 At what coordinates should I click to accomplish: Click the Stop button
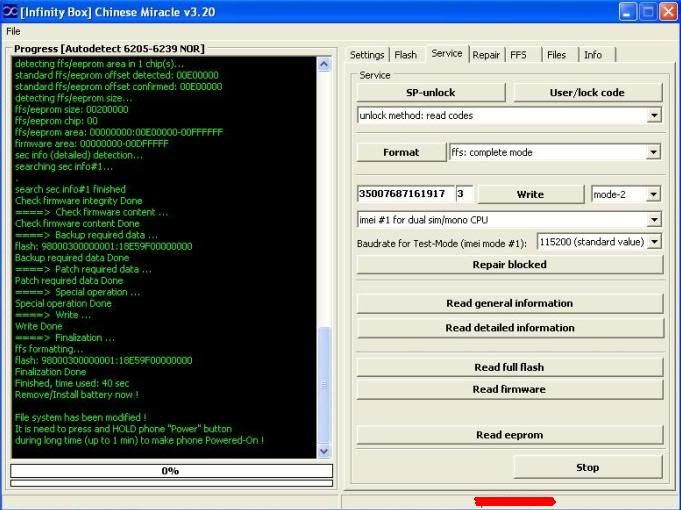click(588, 467)
